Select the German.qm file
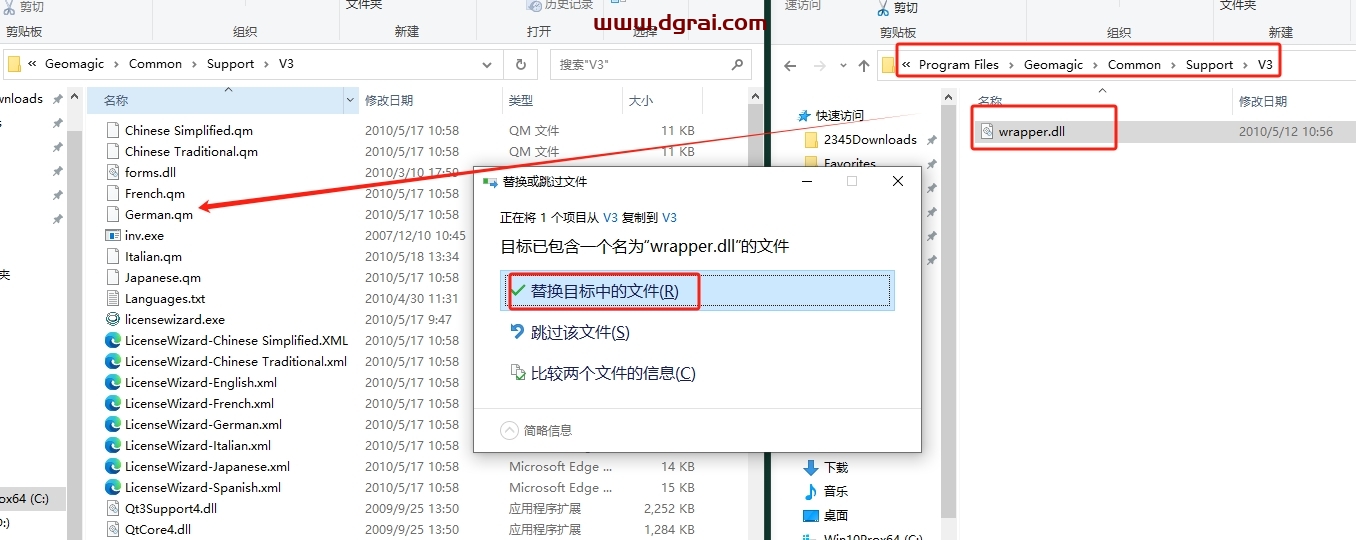Viewport: 1356px width, 540px height. click(x=158, y=214)
